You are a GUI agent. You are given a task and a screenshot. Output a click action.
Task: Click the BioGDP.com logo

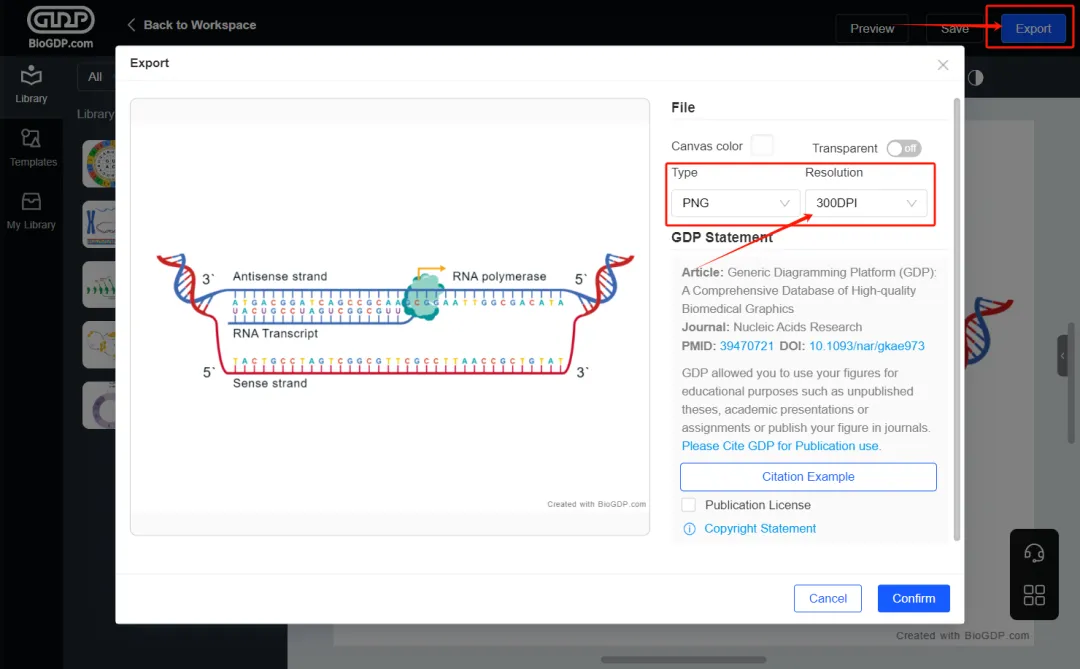(61, 28)
